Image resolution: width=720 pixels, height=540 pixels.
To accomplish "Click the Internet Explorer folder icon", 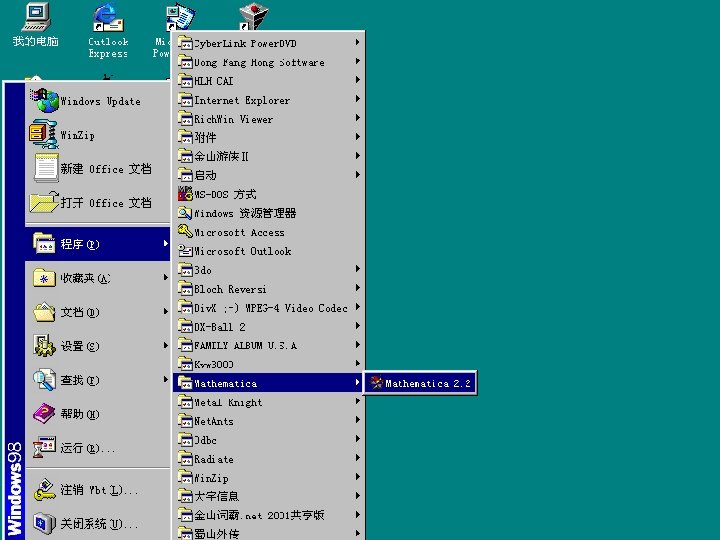I will (x=185, y=100).
